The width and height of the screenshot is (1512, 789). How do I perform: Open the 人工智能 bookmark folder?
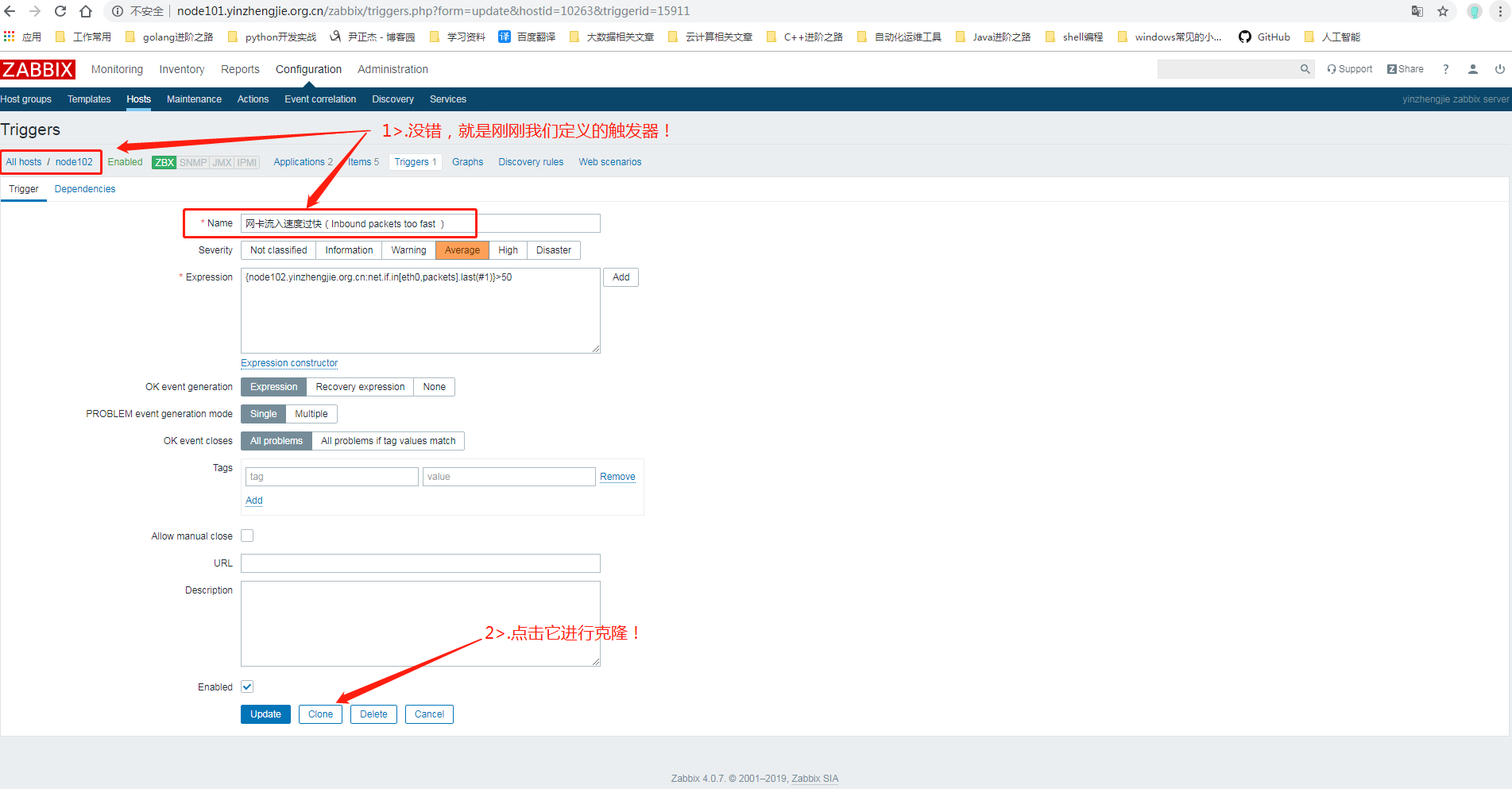point(1332,37)
